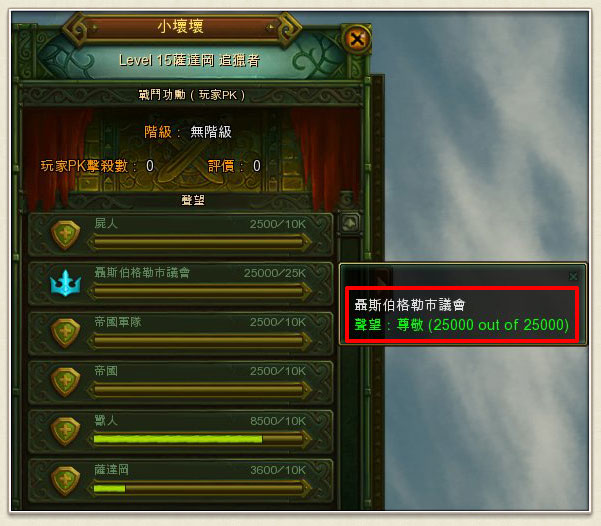Click the 階級 無階級 rank label
Screen dimensions: 601x526
[188, 132]
